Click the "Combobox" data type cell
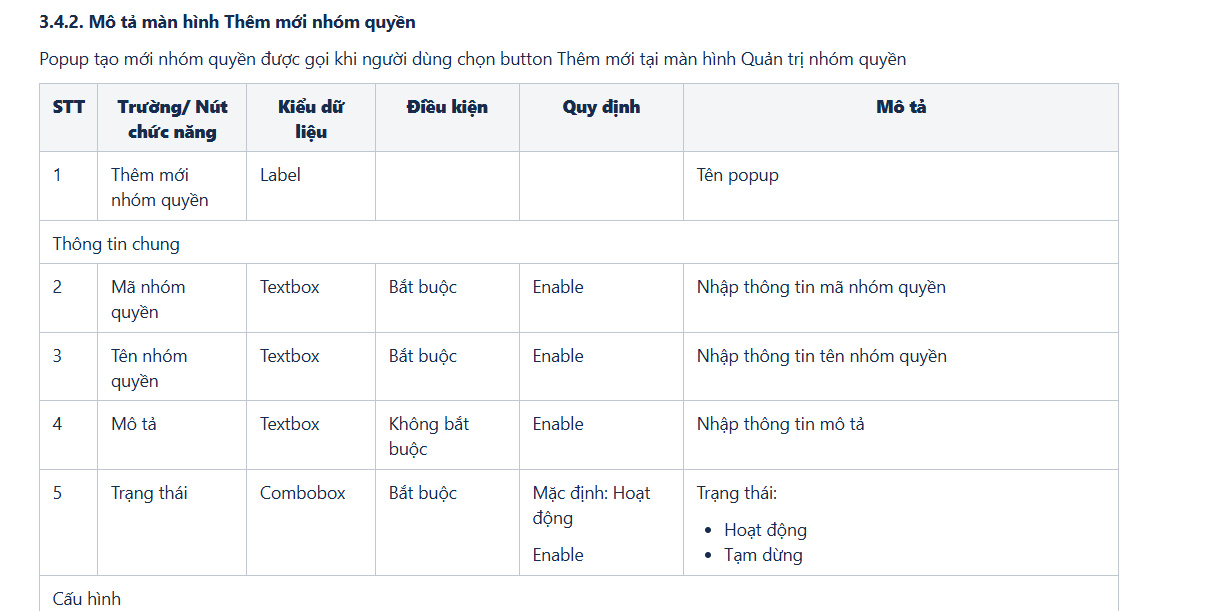The height and width of the screenshot is (611, 1226). (303, 493)
